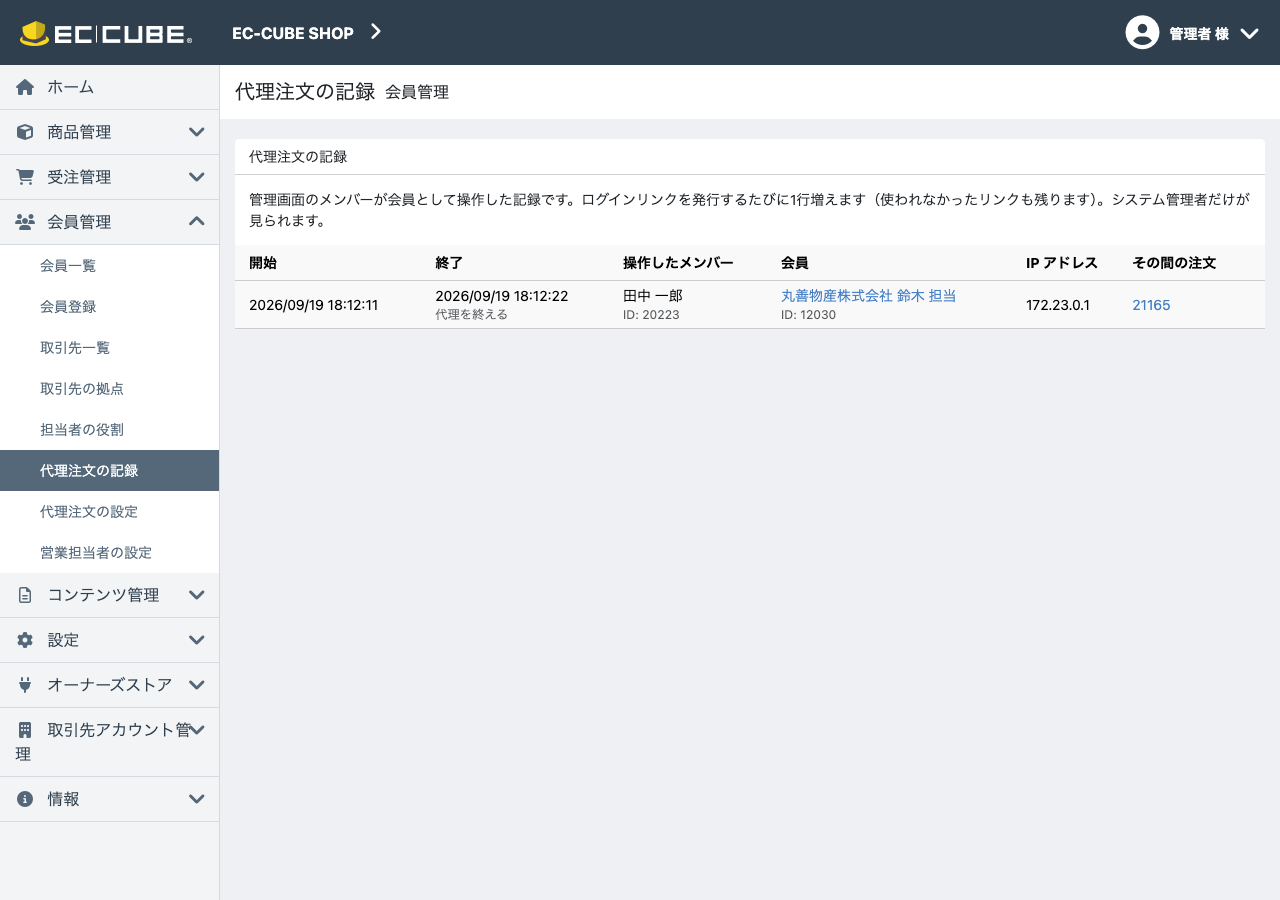Image resolution: width=1280 pixels, height=900 pixels.
Task: Click the start time 2026/09/19 18:12:11
Action: [313, 305]
